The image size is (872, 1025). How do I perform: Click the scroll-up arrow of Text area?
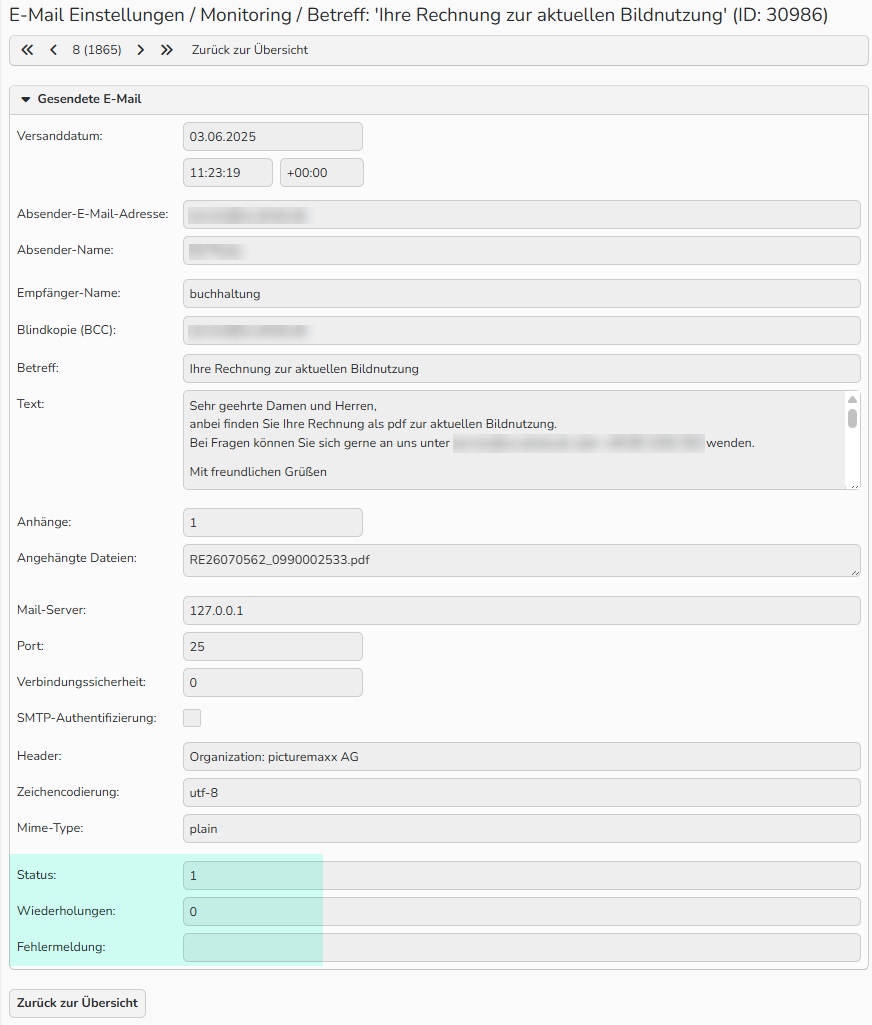tap(852, 399)
